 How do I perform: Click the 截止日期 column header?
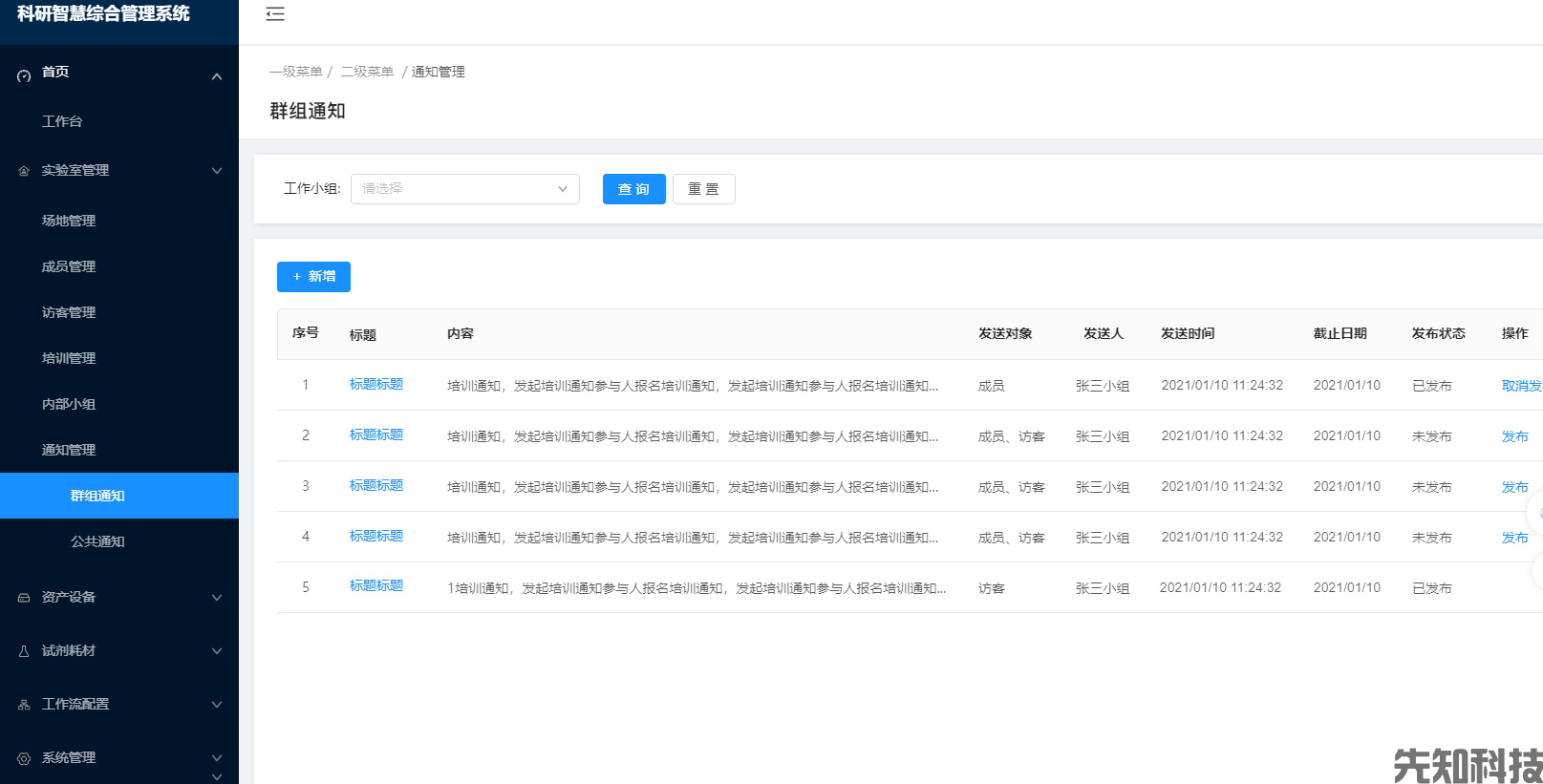pyautogui.click(x=1340, y=333)
